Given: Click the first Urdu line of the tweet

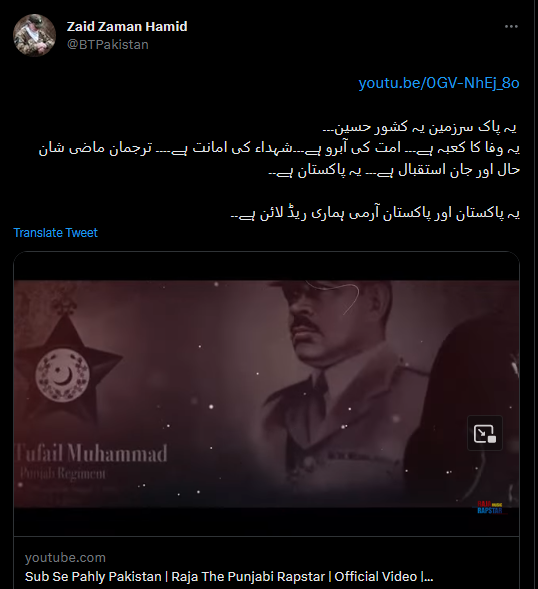Looking at the screenshot, I should [421, 128].
